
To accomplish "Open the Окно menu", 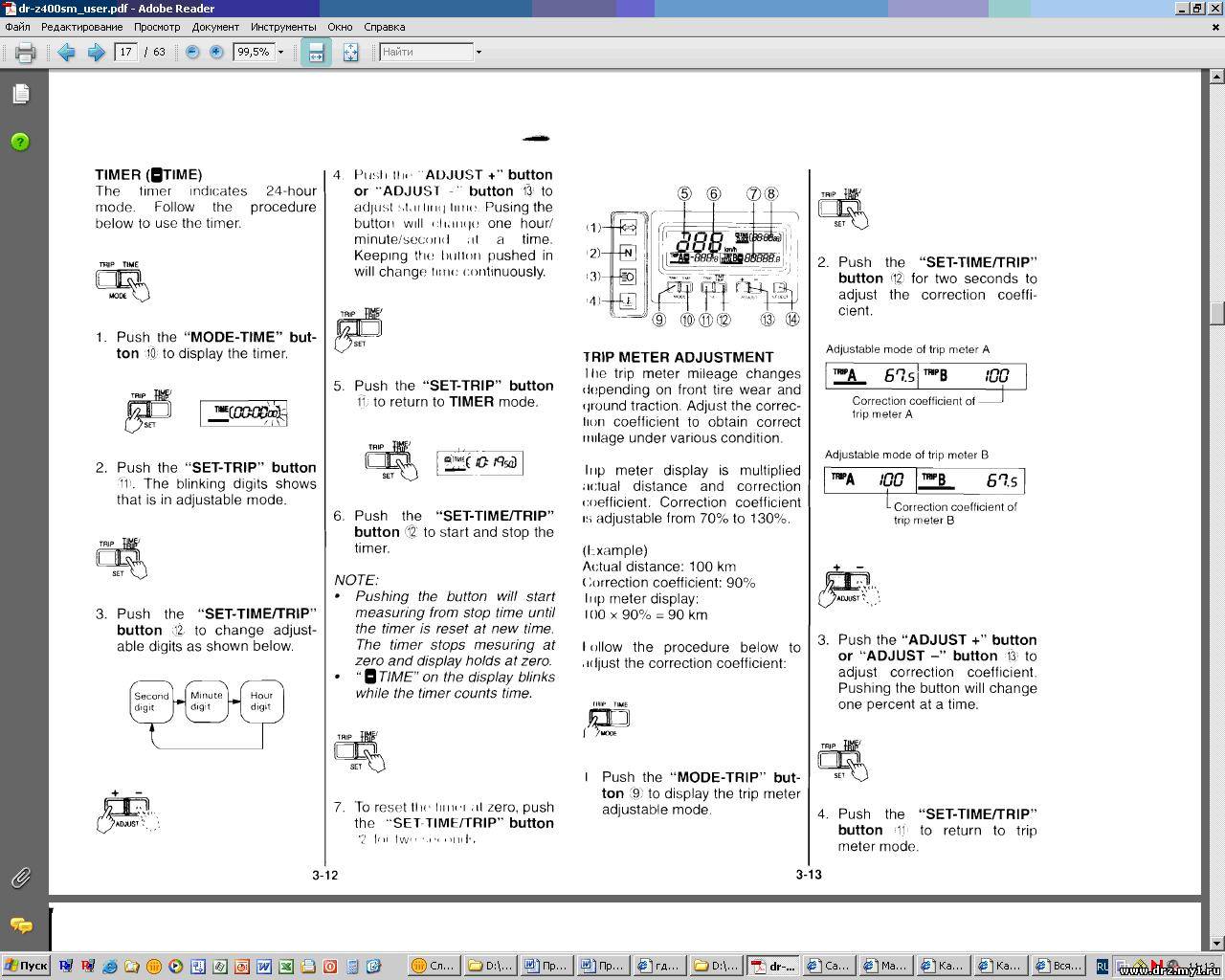I will click(x=340, y=27).
